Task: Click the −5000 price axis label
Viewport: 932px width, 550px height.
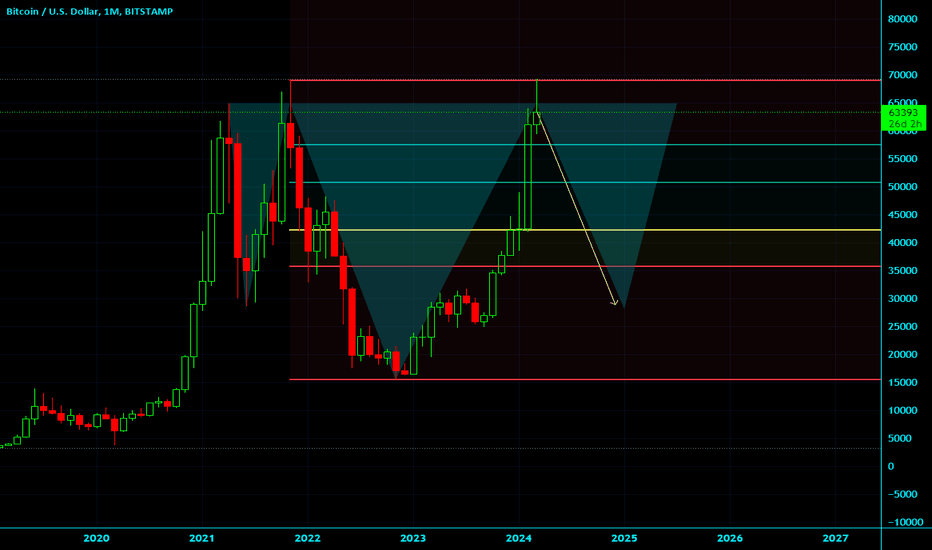Action: 902,494
